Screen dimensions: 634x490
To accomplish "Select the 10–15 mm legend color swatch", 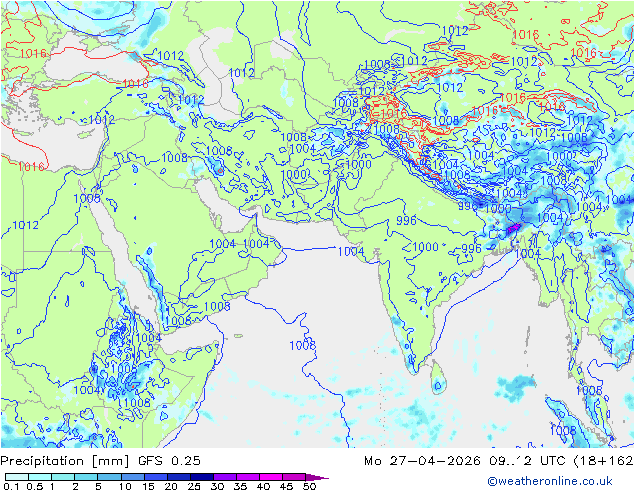I will click(132, 477).
